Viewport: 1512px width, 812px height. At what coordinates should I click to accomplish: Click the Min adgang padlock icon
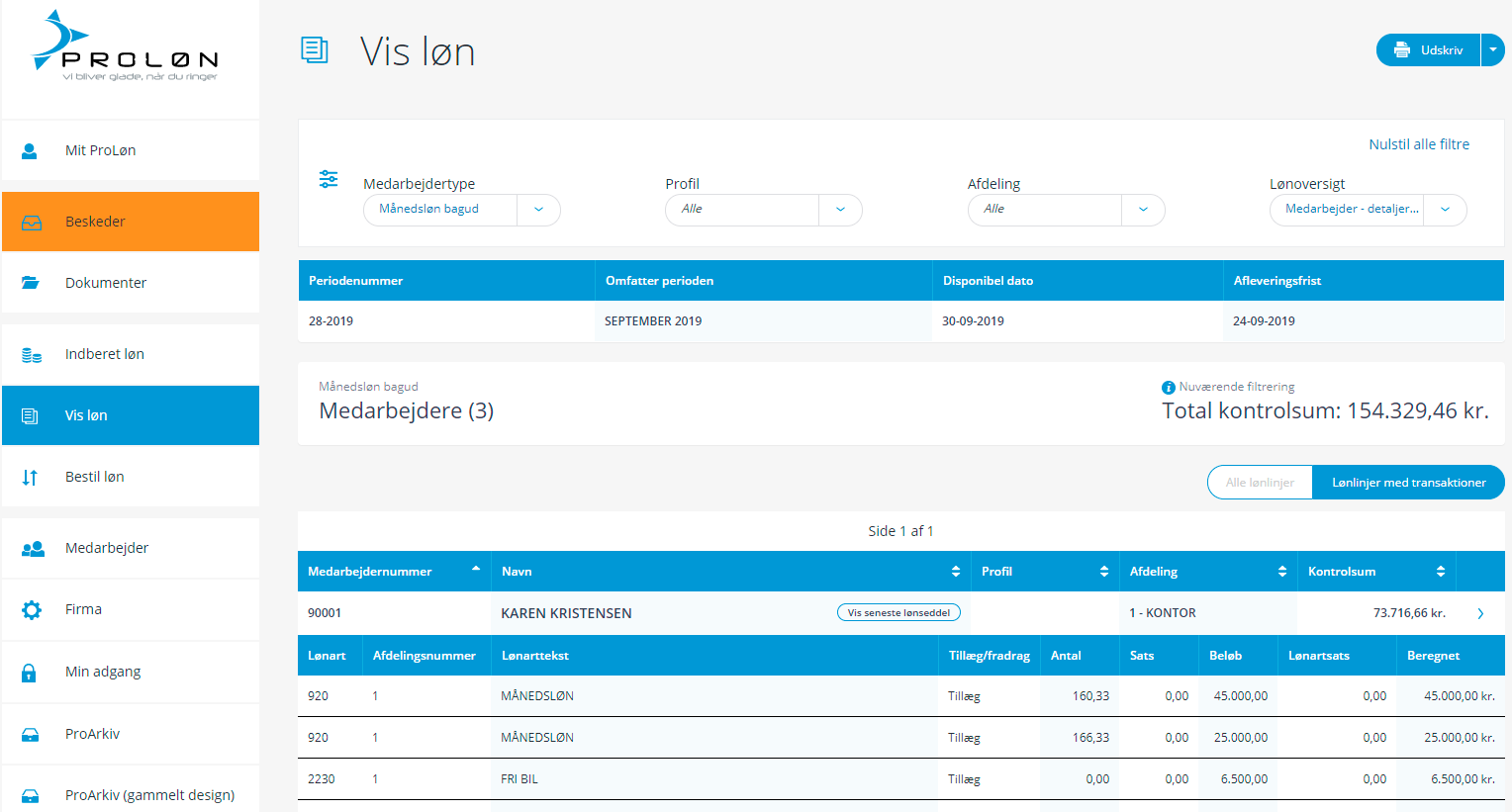pyautogui.click(x=30, y=673)
